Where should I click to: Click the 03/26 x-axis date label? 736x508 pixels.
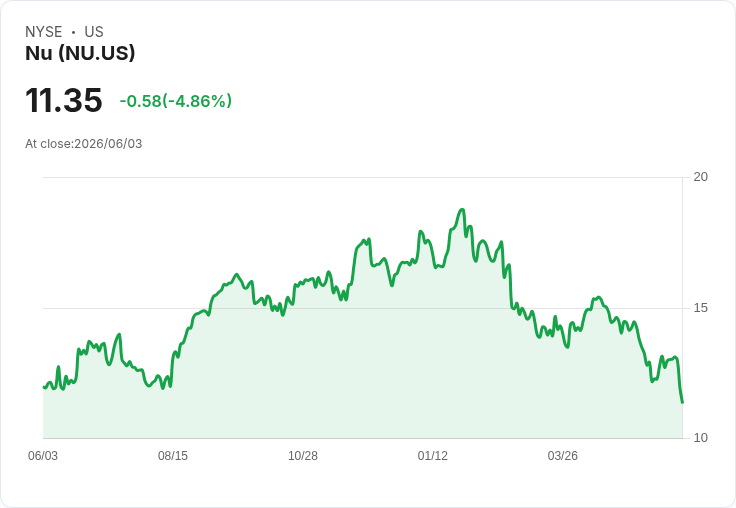[x=562, y=455]
